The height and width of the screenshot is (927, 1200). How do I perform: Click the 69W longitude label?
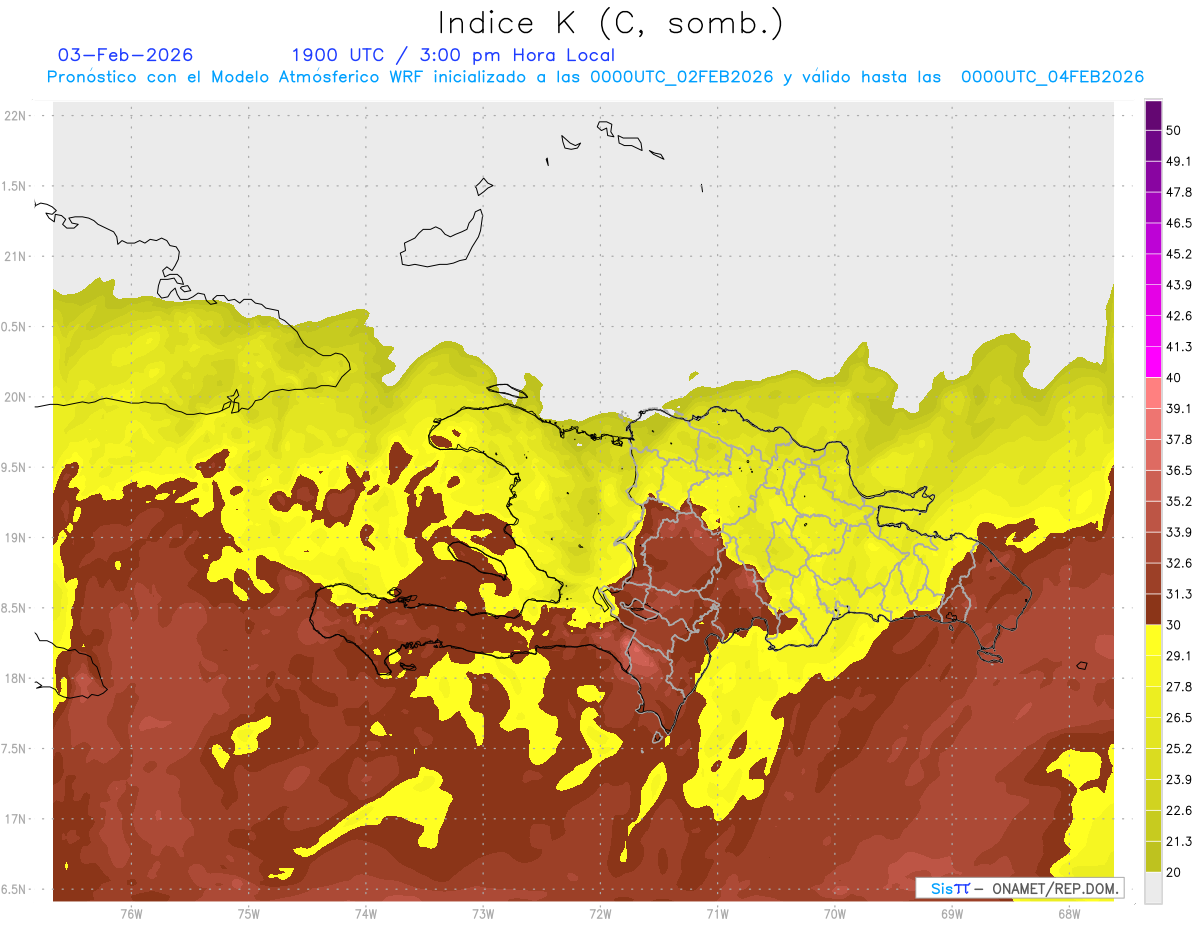pos(952,913)
